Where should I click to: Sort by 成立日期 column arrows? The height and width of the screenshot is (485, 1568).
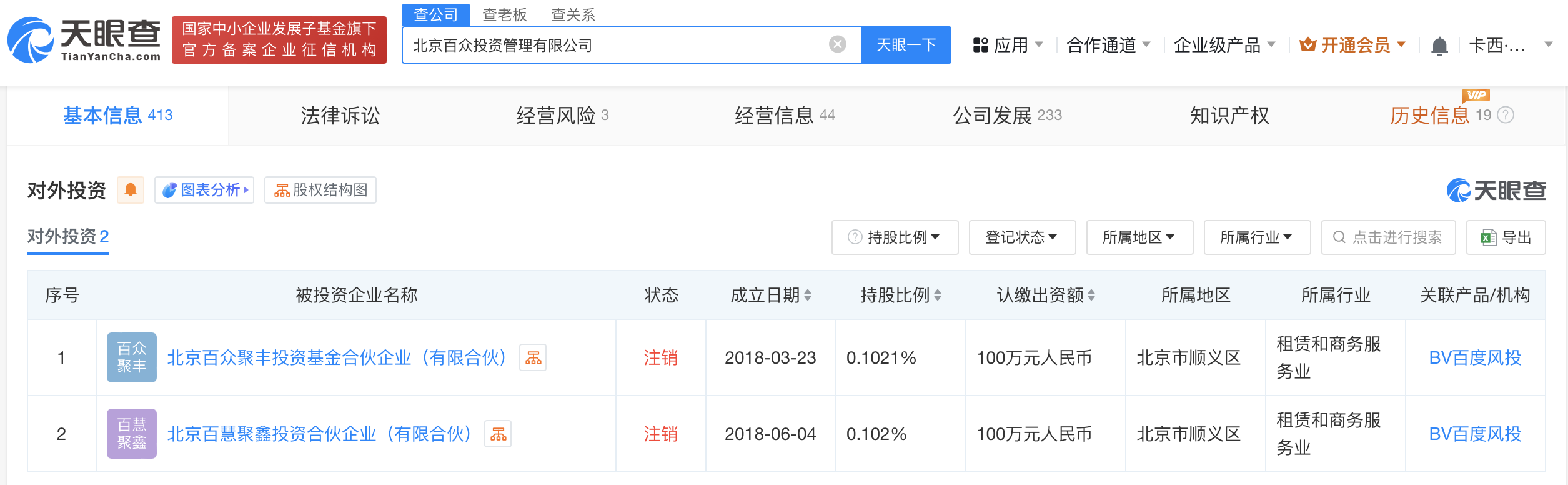pos(808,295)
